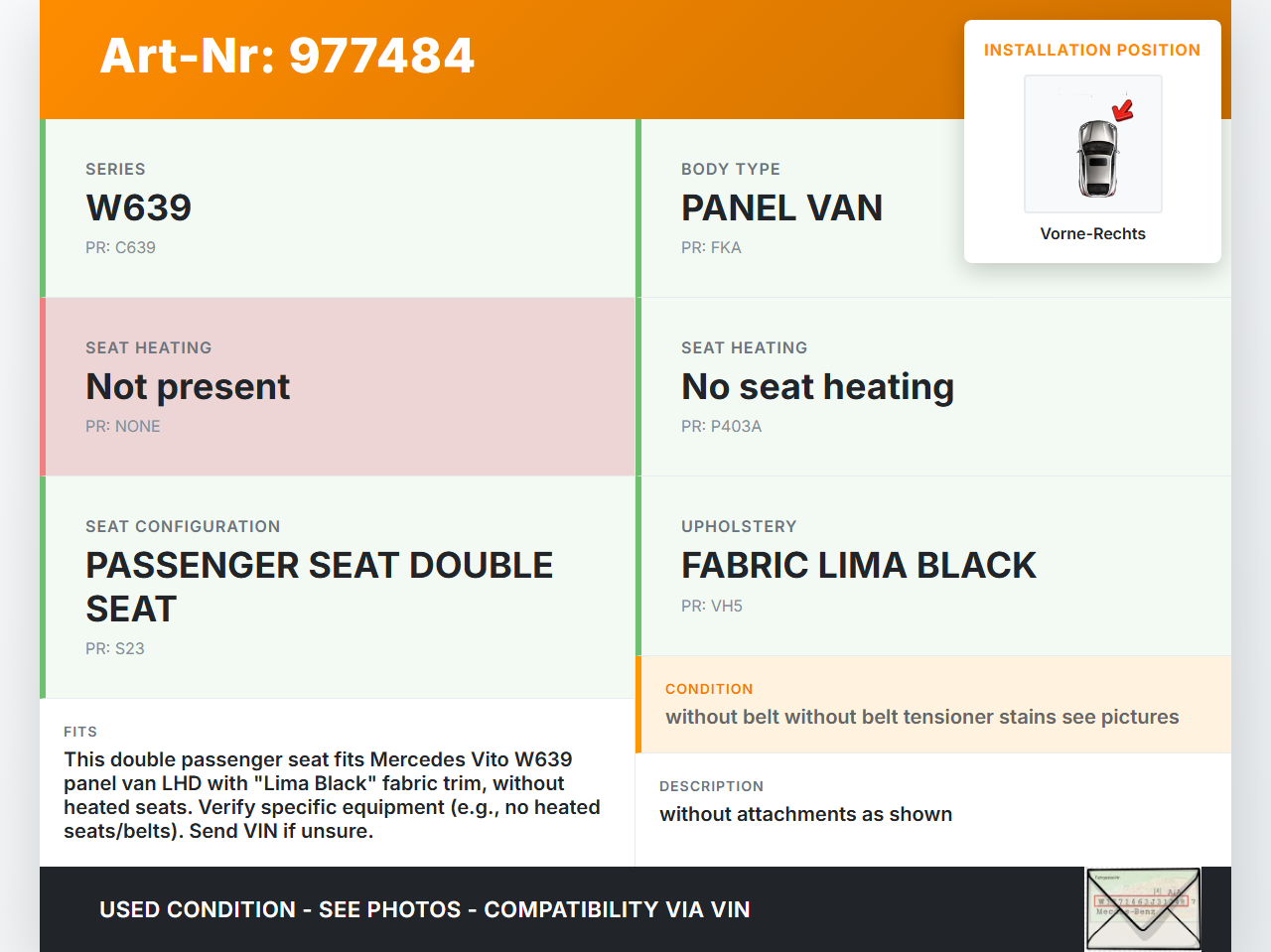Select the PANEL VAN body type

pos(781,207)
